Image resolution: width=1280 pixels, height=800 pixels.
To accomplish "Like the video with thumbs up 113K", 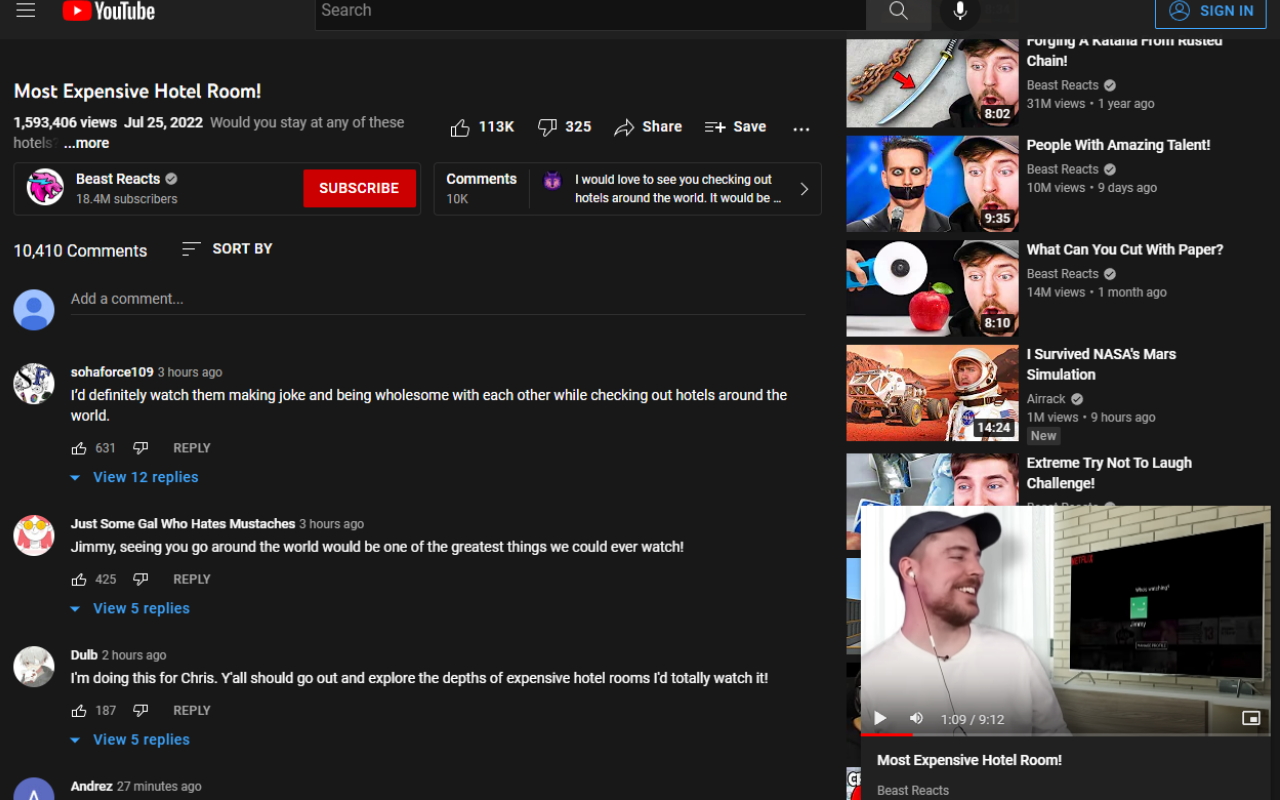I will 482,127.
